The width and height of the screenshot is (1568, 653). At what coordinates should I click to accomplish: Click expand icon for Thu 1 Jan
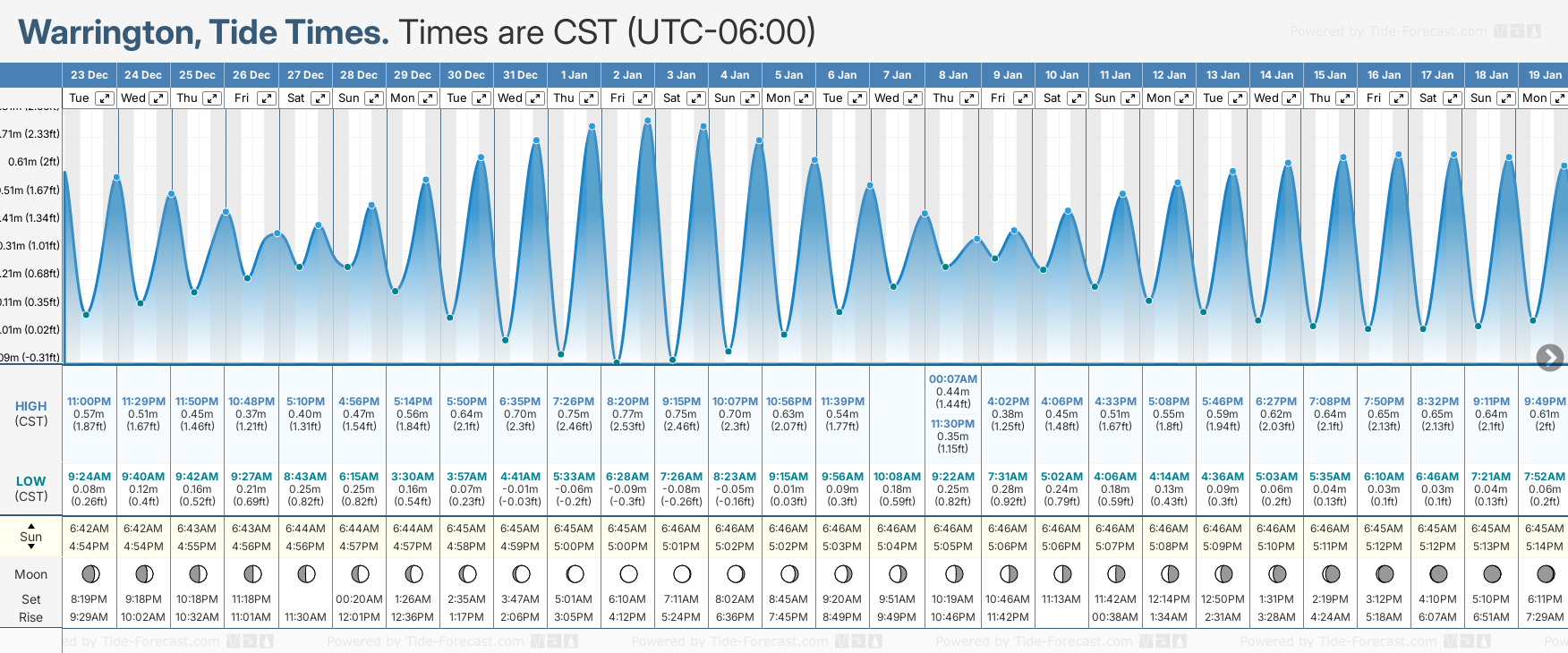pyautogui.click(x=589, y=98)
